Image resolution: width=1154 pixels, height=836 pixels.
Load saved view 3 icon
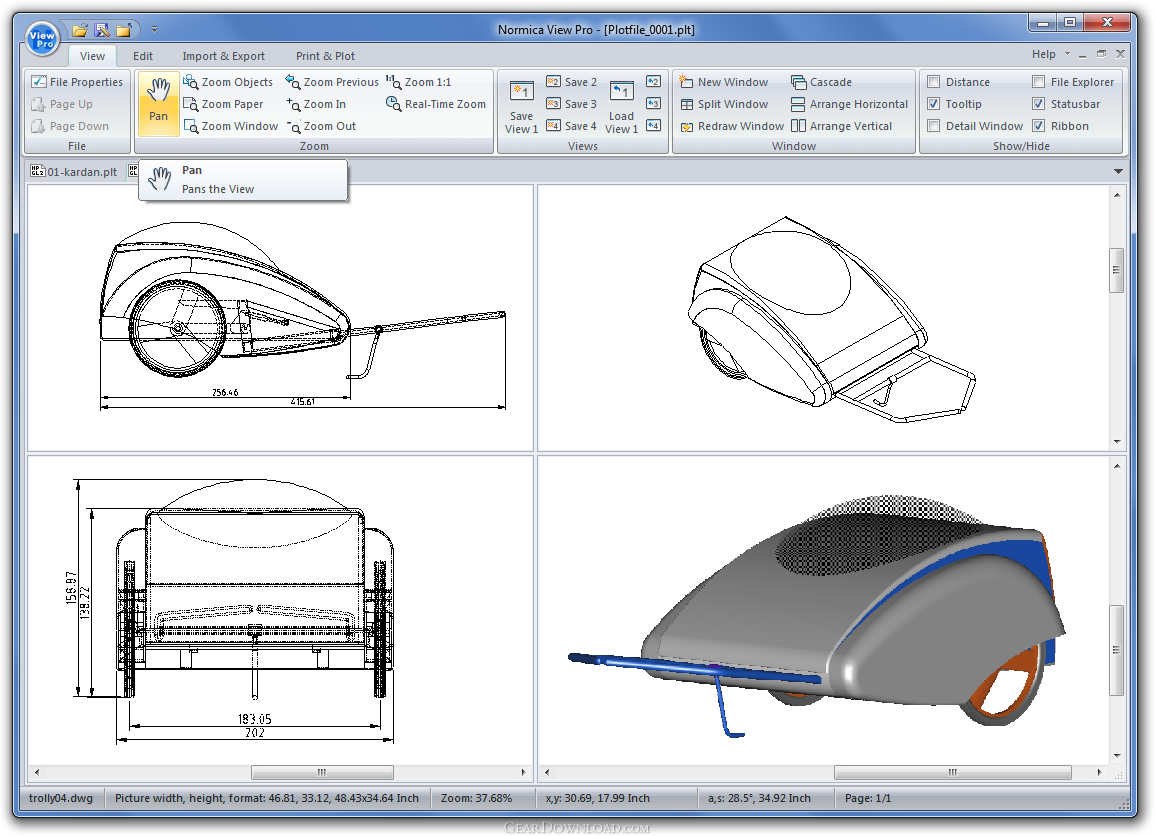pos(654,104)
